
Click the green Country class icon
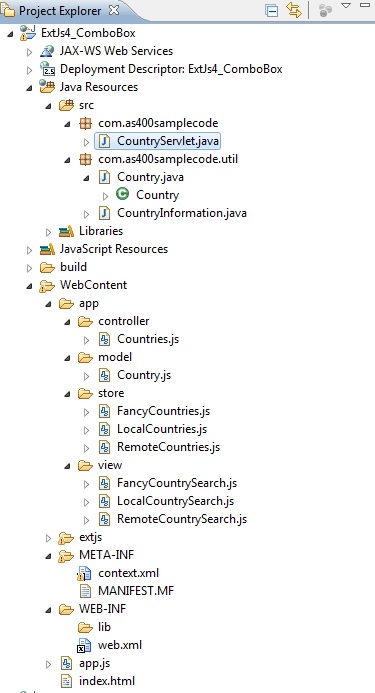click(122, 194)
